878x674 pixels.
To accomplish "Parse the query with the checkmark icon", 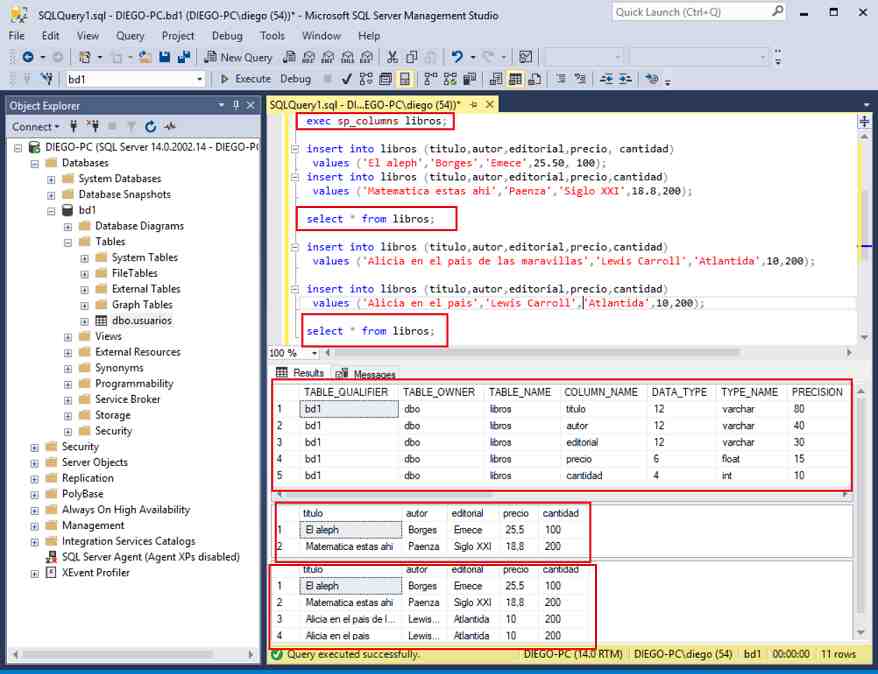I will 346,79.
